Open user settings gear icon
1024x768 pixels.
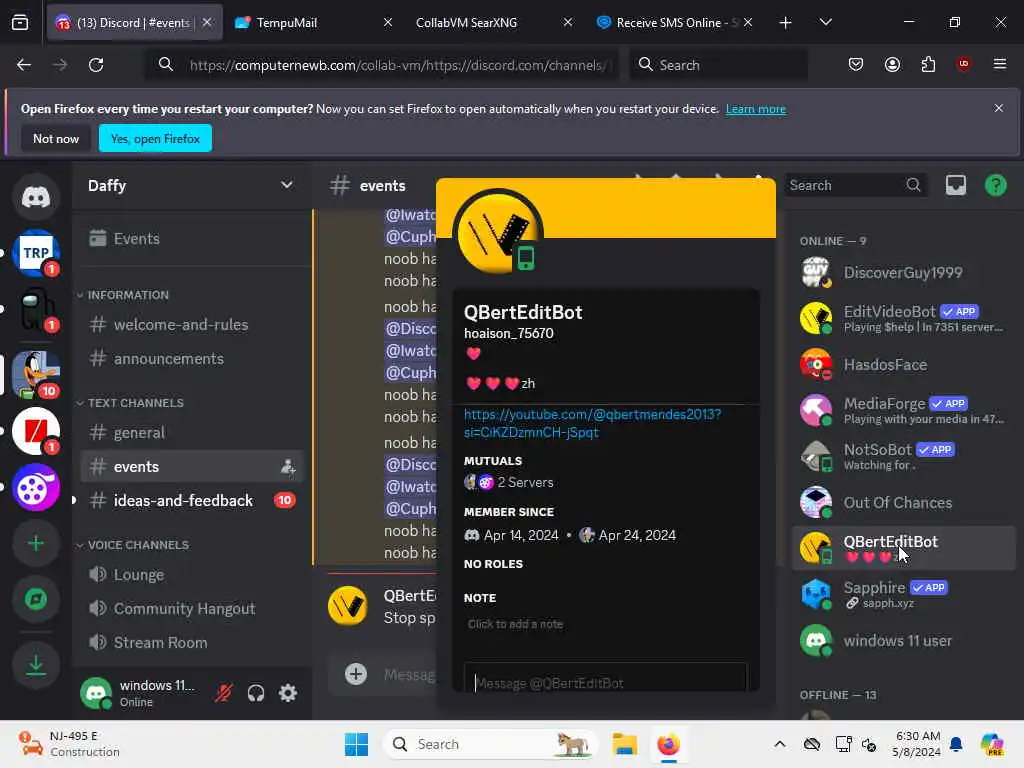288,693
